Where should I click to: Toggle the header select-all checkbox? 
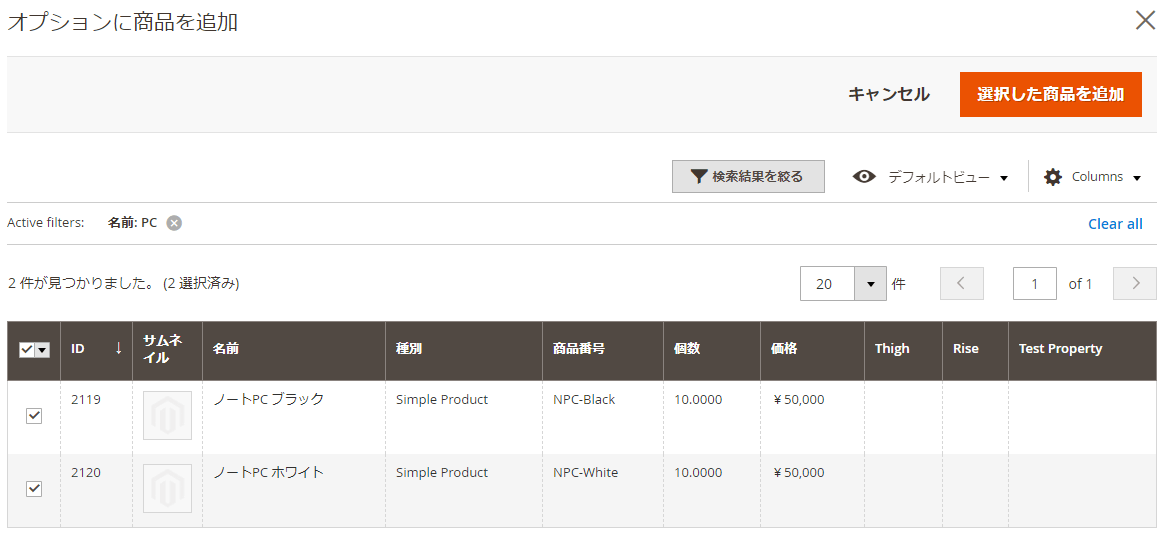click(x=27, y=350)
